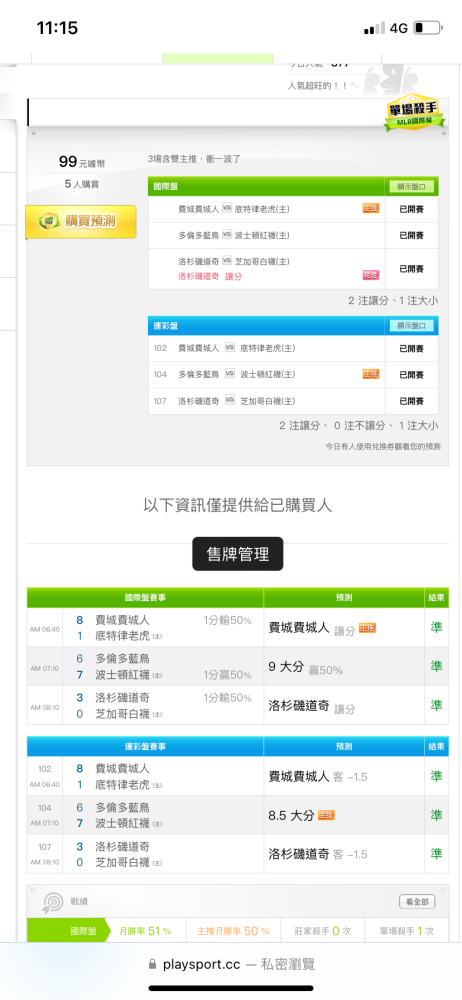The image size is (462, 1000).
Task: Tap the lock icon beside playsport.cc
Action: click(152, 964)
